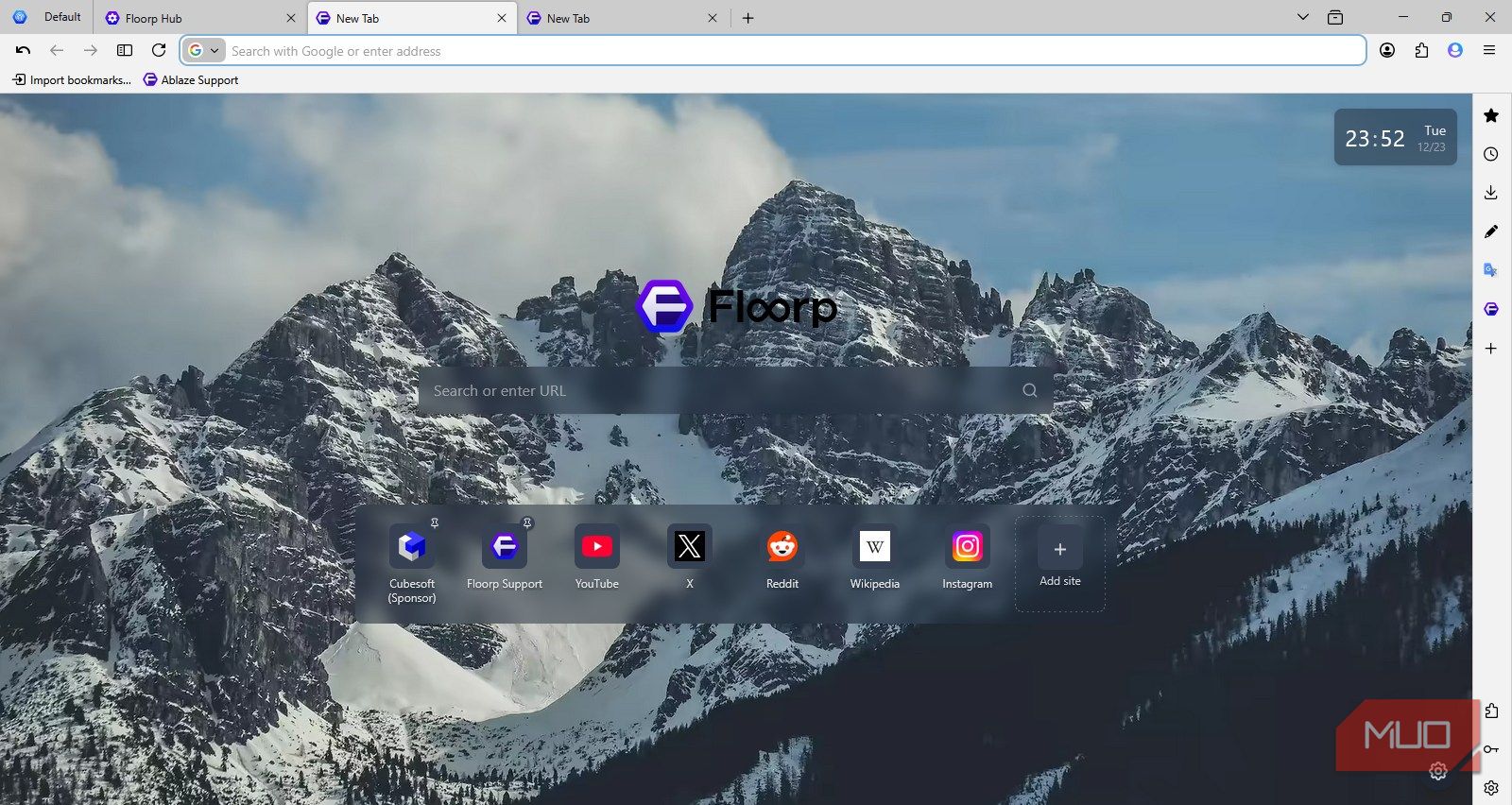Close the last New Tab tab
Screen dimensions: 1512x805
(x=713, y=18)
